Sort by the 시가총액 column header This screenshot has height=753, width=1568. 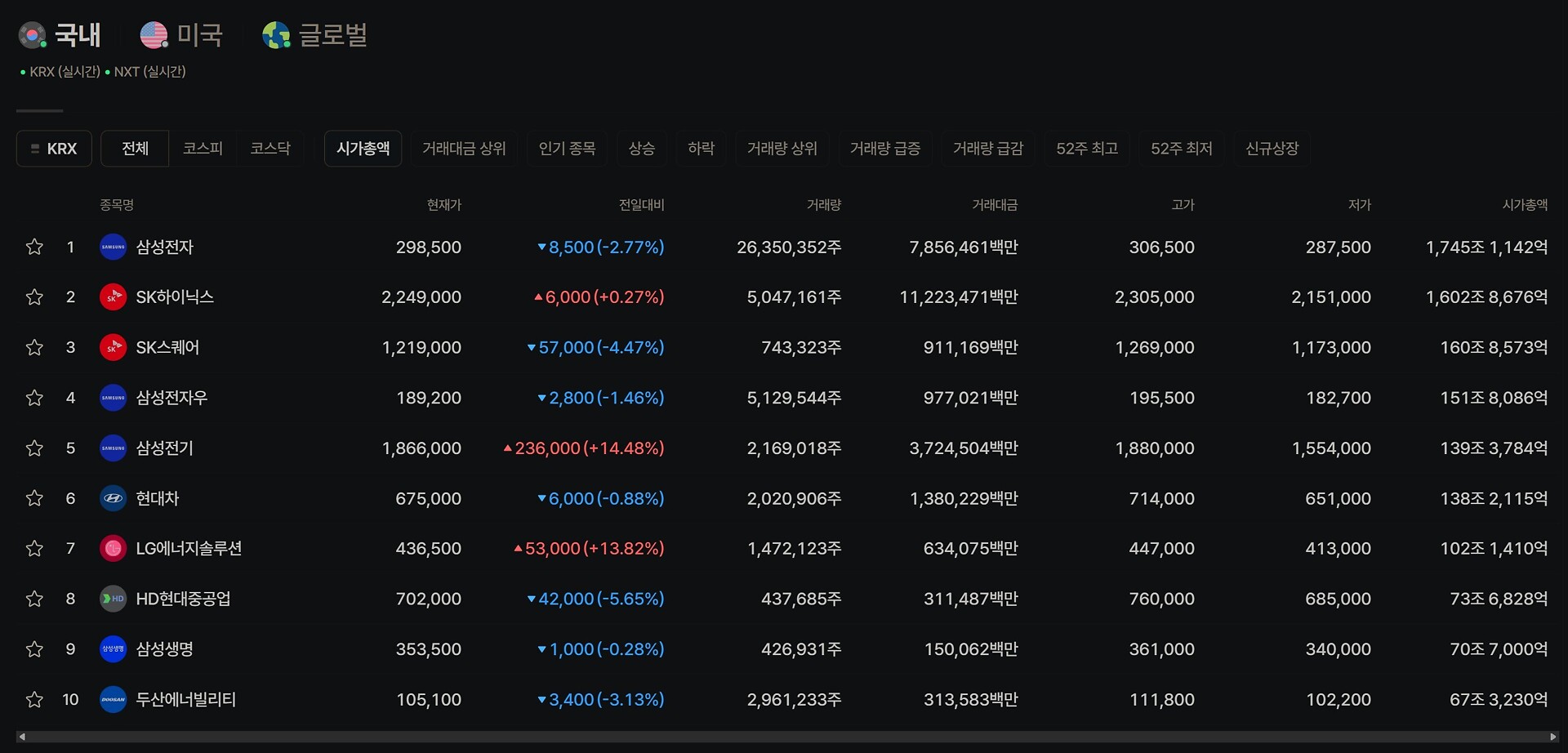pyautogui.click(x=1525, y=205)
